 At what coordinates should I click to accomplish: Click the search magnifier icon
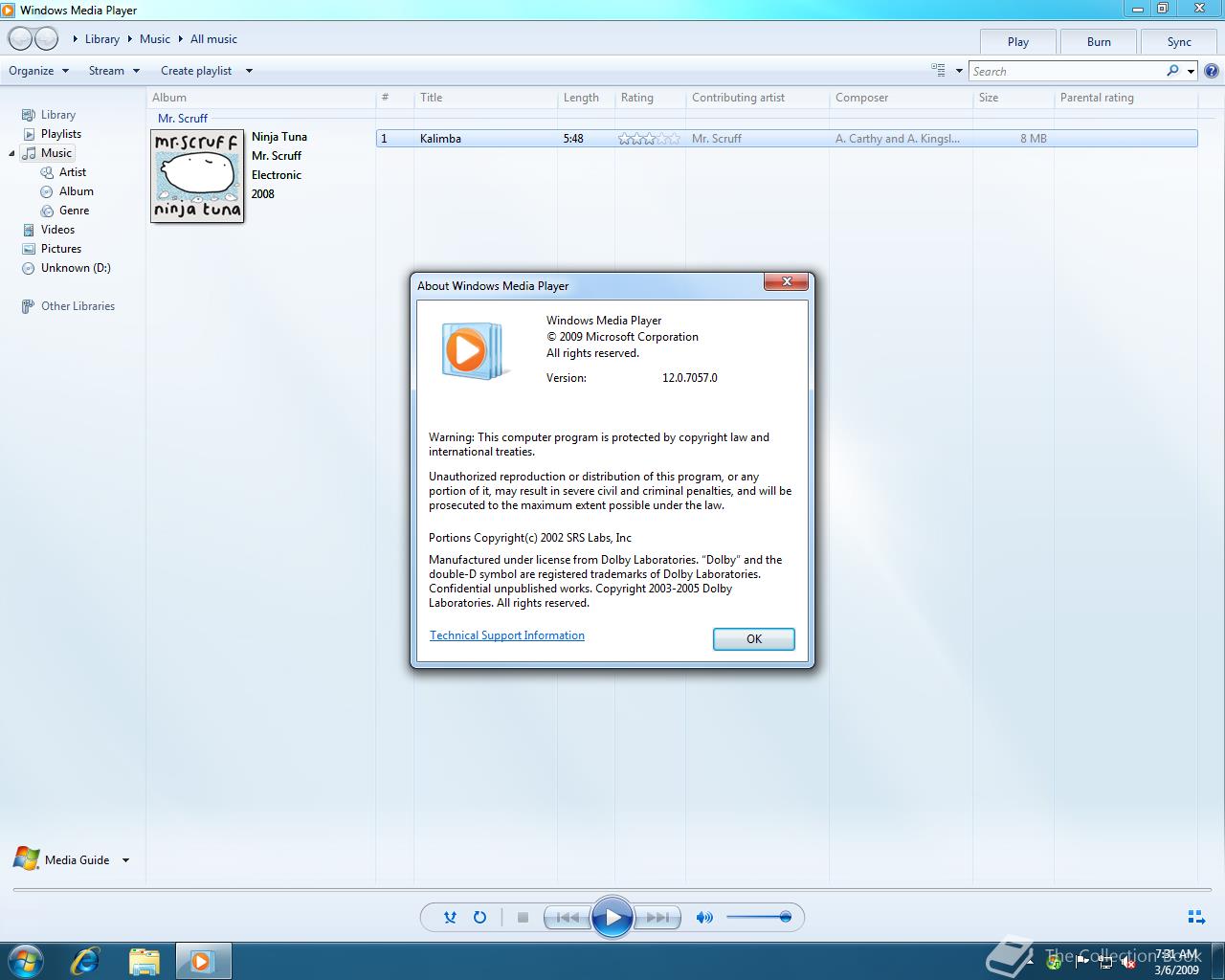(x=1173, y=71)
